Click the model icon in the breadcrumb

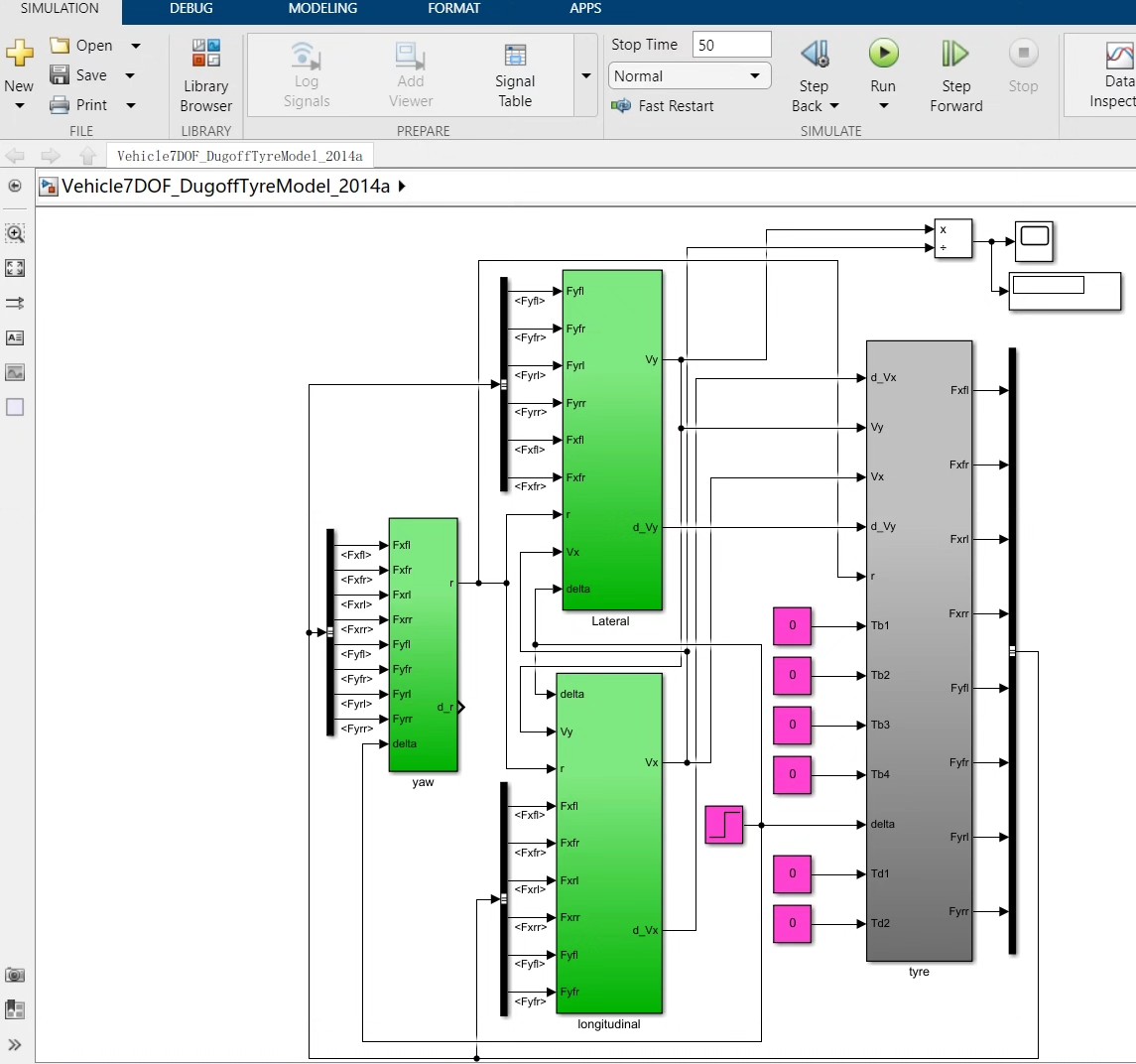49,187
